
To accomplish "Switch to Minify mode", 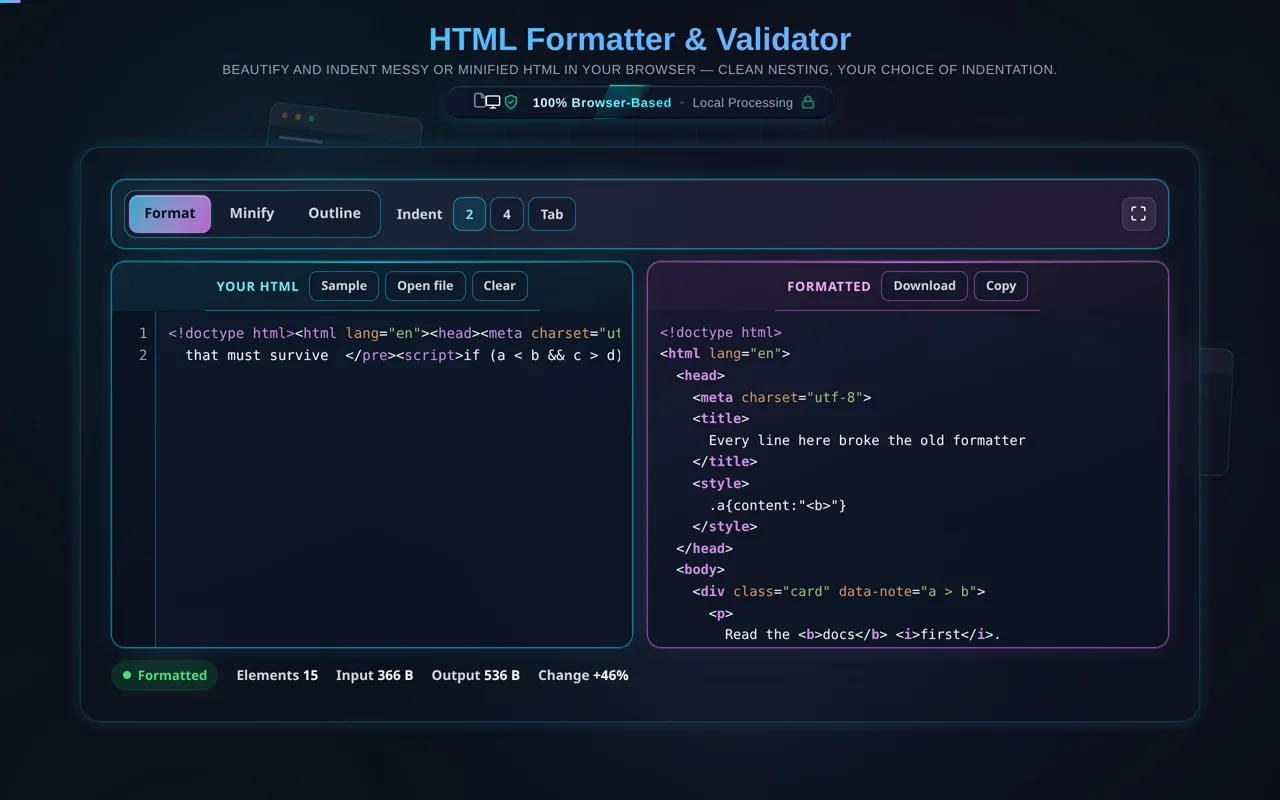I will pos(252,214).
